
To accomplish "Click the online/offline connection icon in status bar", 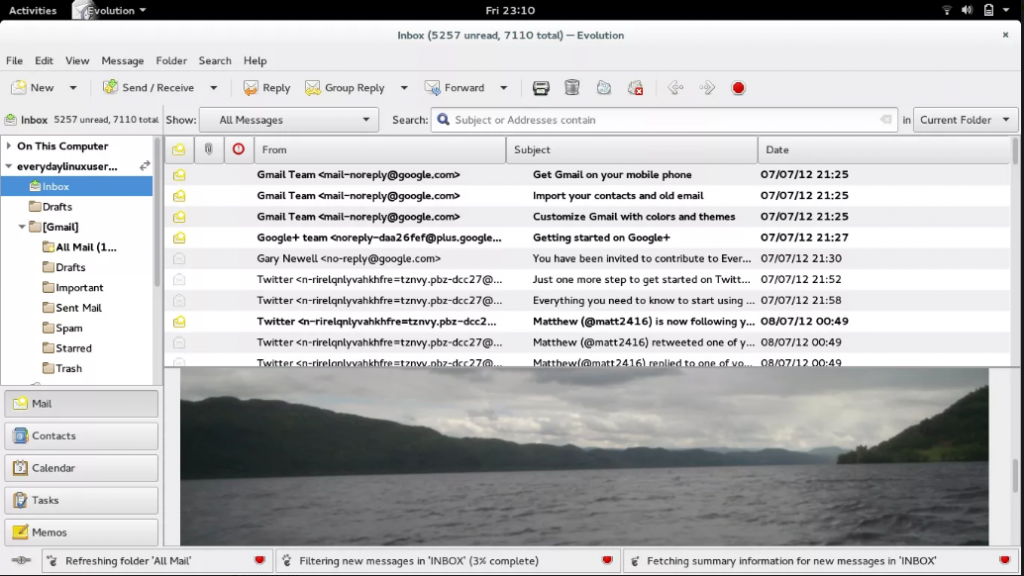I will (x=21, y=560).
